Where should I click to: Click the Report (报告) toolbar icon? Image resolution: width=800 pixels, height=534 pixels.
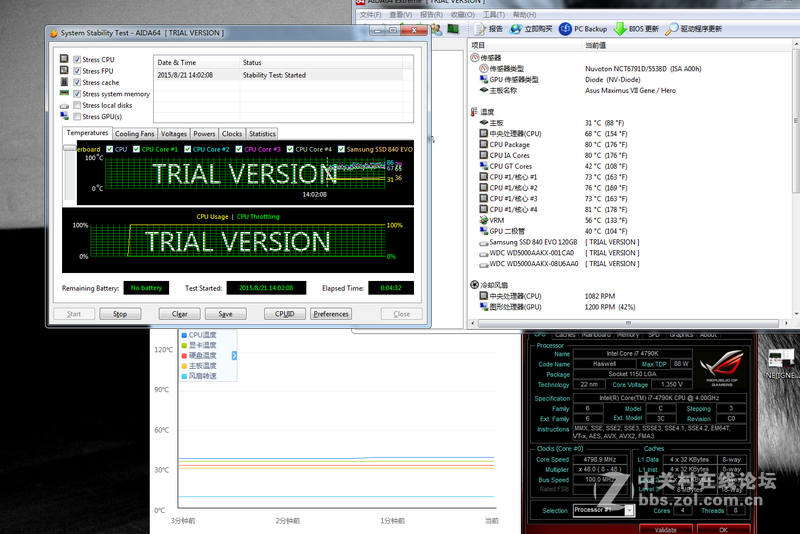[x=479, y=29]
